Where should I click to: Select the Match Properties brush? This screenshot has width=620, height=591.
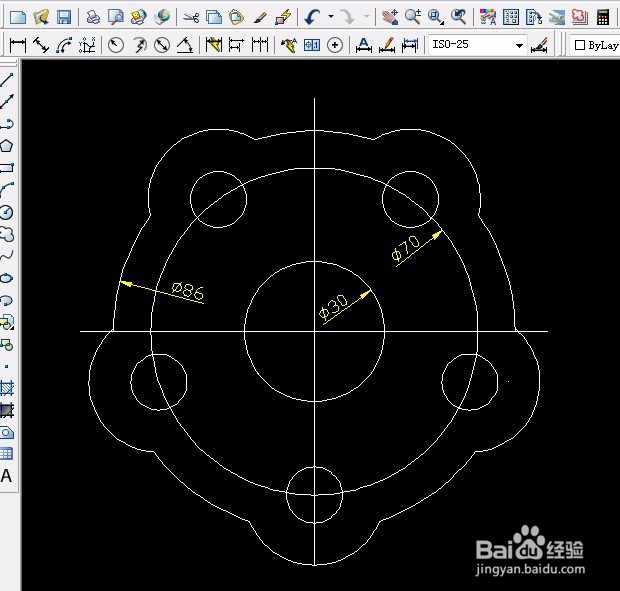[260, 17]
